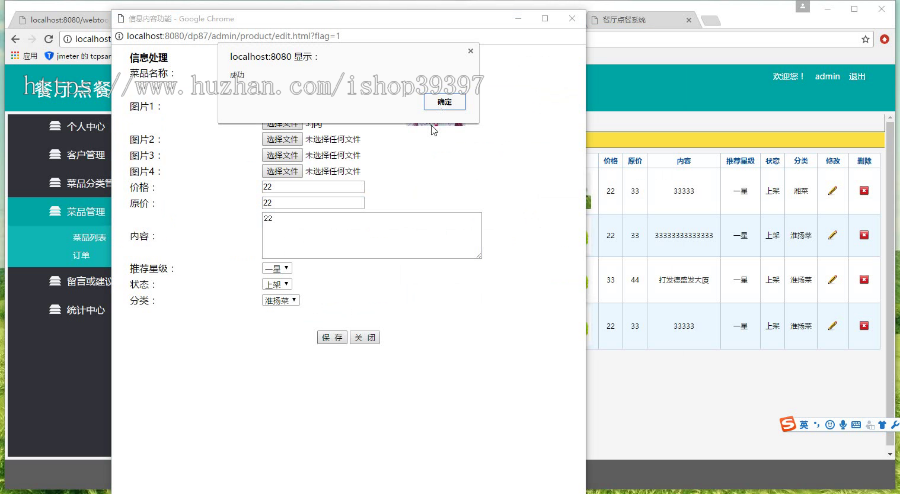Dismiss the localhost:8080 alert with its X
The height and width of the screenshot is (494, 900).
click(471, 51)
